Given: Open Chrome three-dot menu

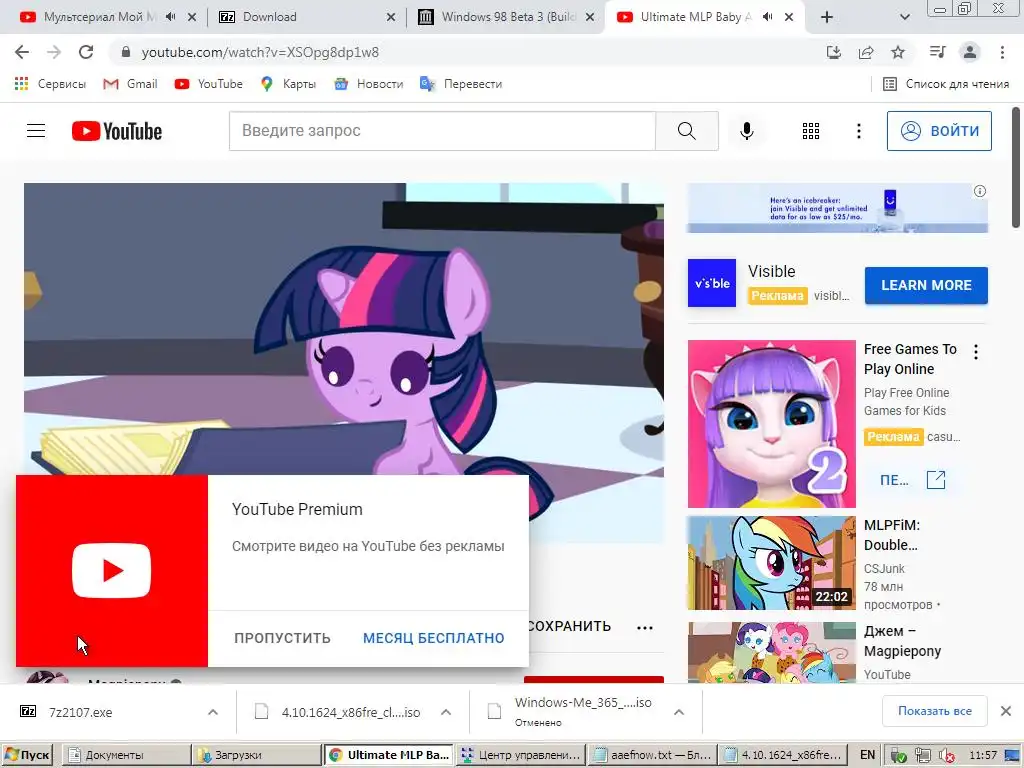Looking at the screenshot, I should click(x=1002, y=52).
